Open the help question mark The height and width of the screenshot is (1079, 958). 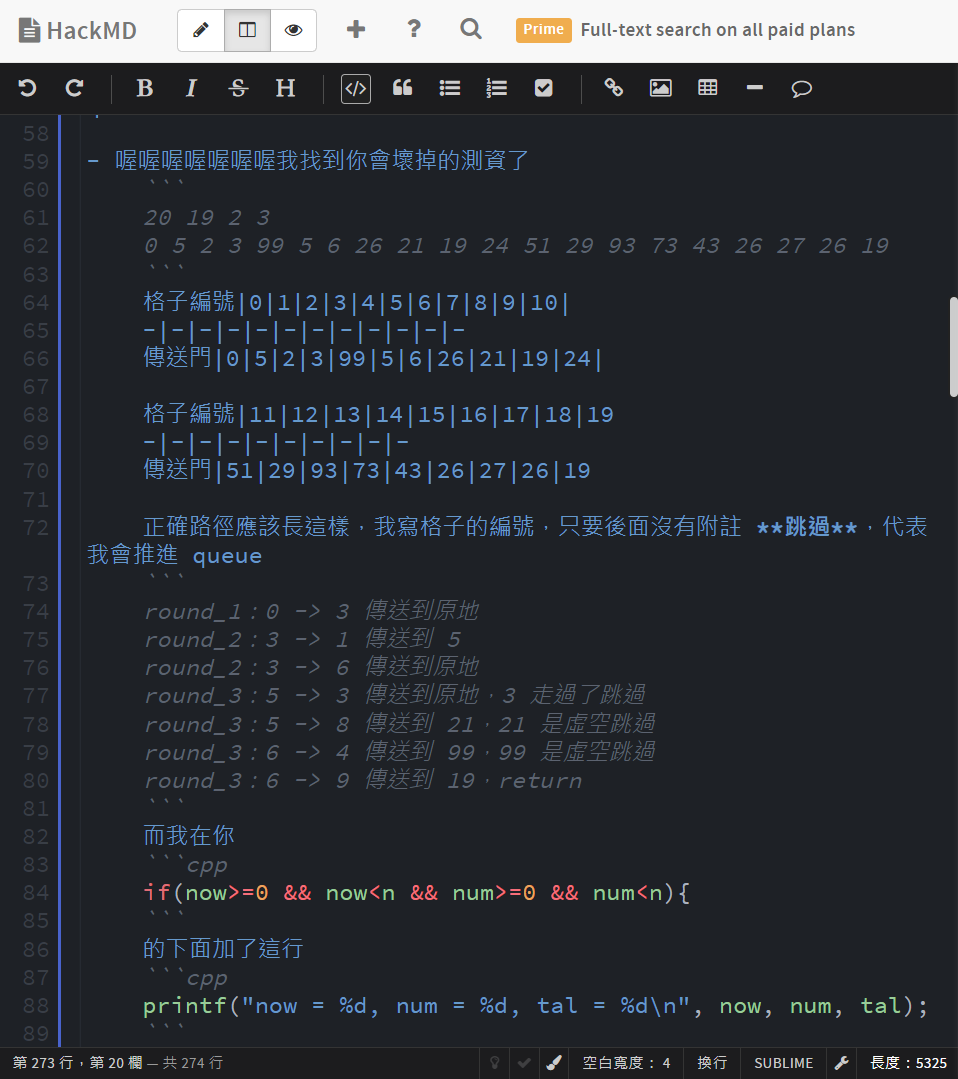coord(414,29)
